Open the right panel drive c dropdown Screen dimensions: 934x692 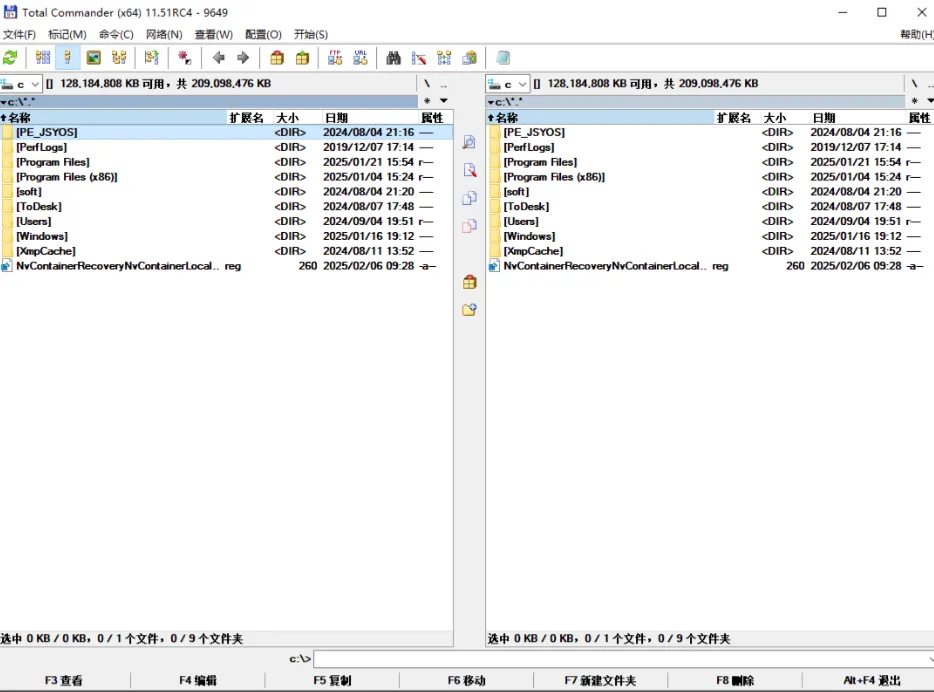pos(508,84)
